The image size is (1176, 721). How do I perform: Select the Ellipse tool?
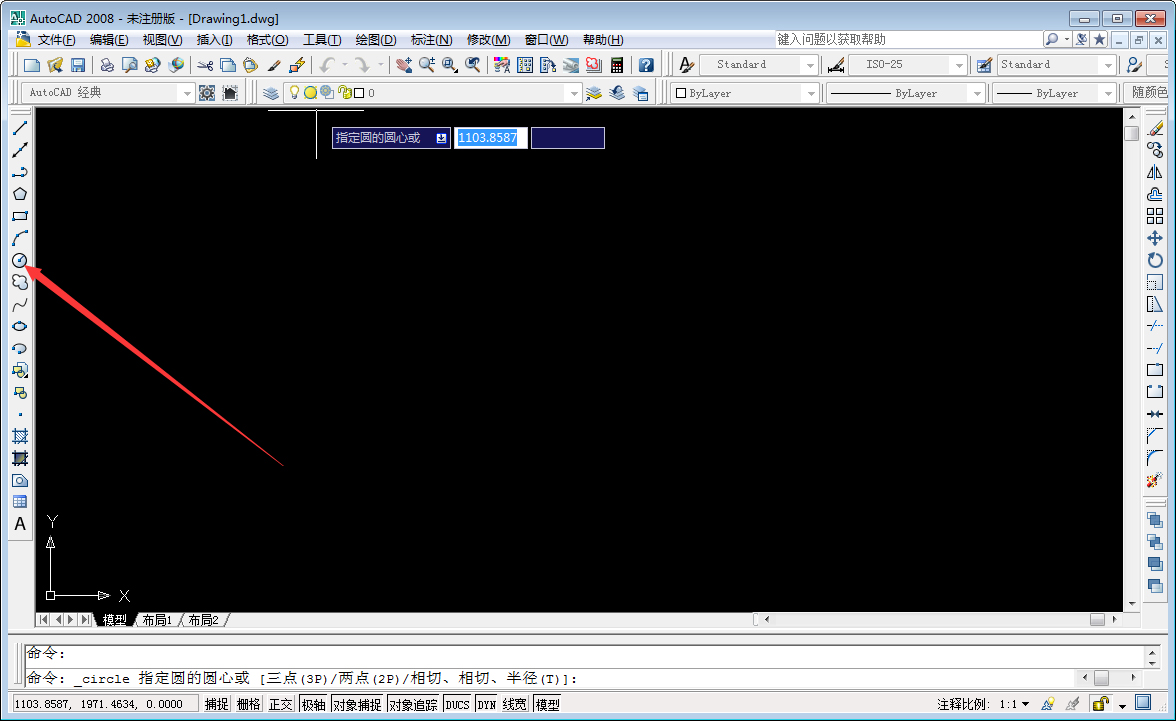click(20, 326)
